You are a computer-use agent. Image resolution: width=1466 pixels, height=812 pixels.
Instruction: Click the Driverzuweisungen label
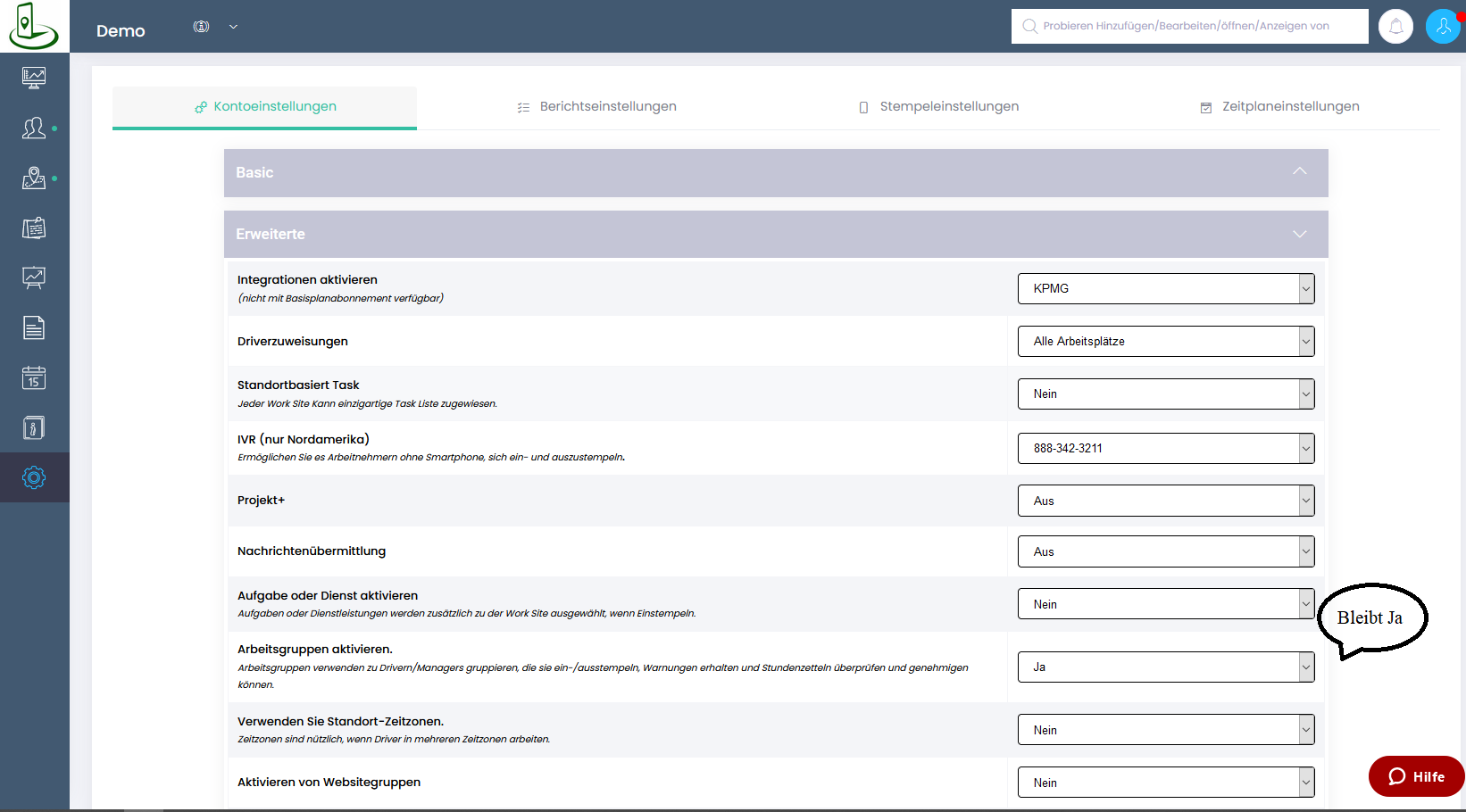[293, 342]
